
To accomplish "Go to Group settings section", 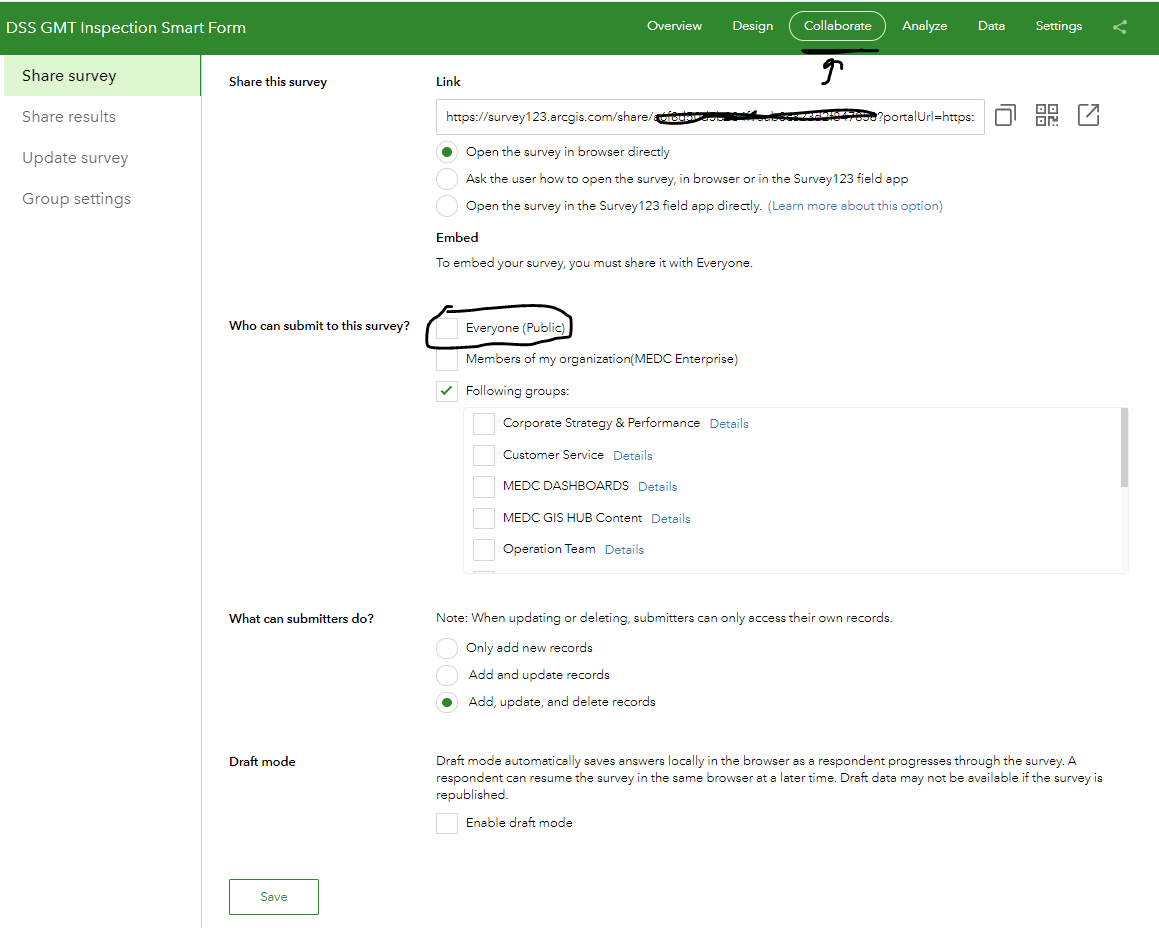I will click(76, 199).
